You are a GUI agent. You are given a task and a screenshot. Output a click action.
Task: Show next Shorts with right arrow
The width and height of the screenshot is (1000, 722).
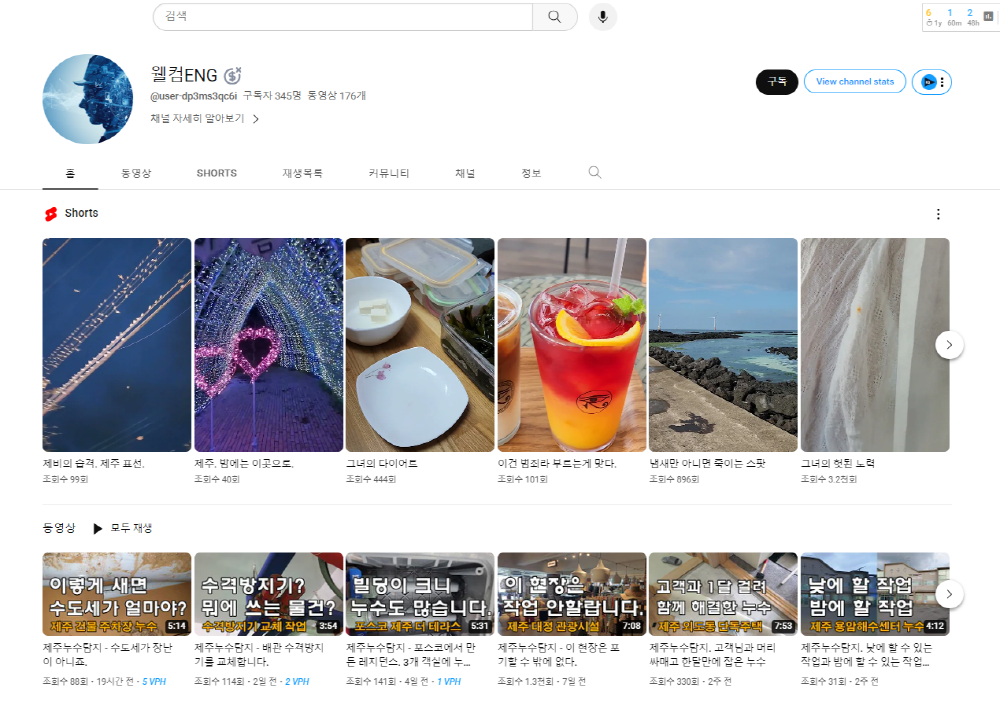[x=949, y=345]
